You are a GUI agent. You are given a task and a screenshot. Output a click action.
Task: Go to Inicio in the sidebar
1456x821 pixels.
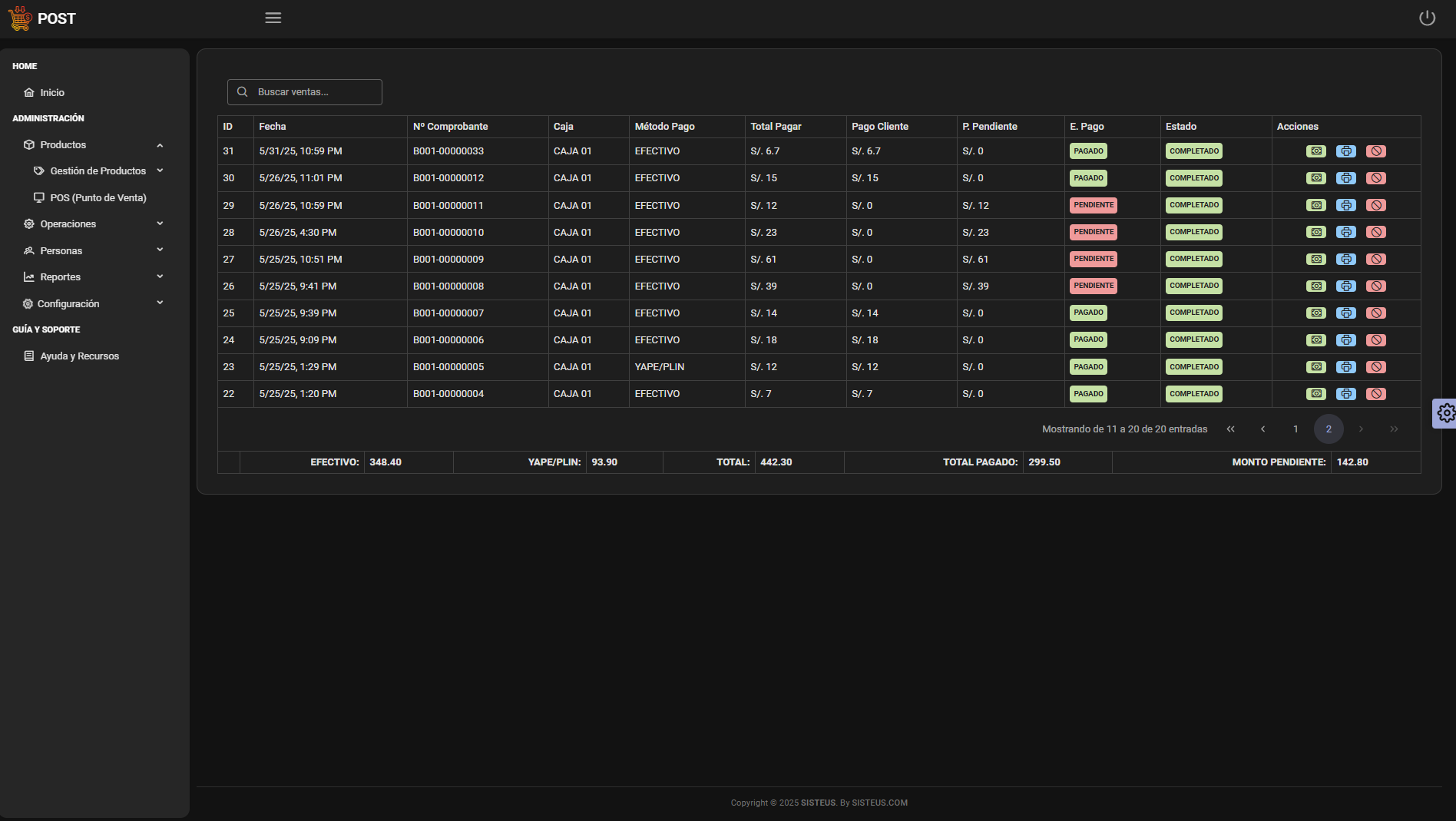[x=52, y=93]
